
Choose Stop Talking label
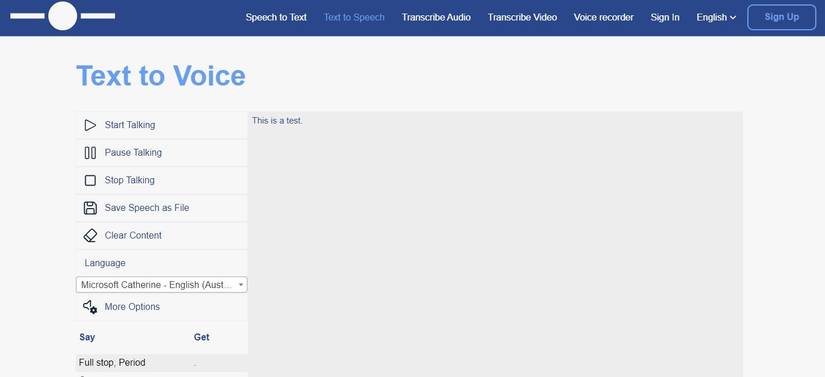pos(129,180)
